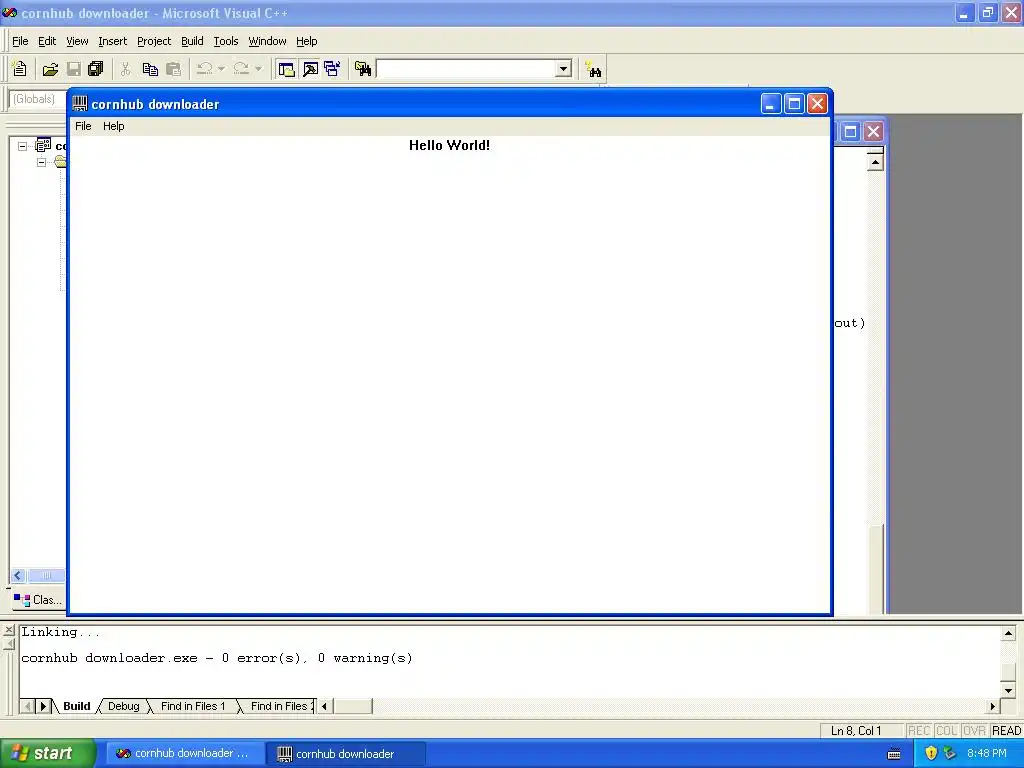Open the Insert menu
Viewport: 1024px width, 768px height.
pyautogui.click(x=112, y=41)
